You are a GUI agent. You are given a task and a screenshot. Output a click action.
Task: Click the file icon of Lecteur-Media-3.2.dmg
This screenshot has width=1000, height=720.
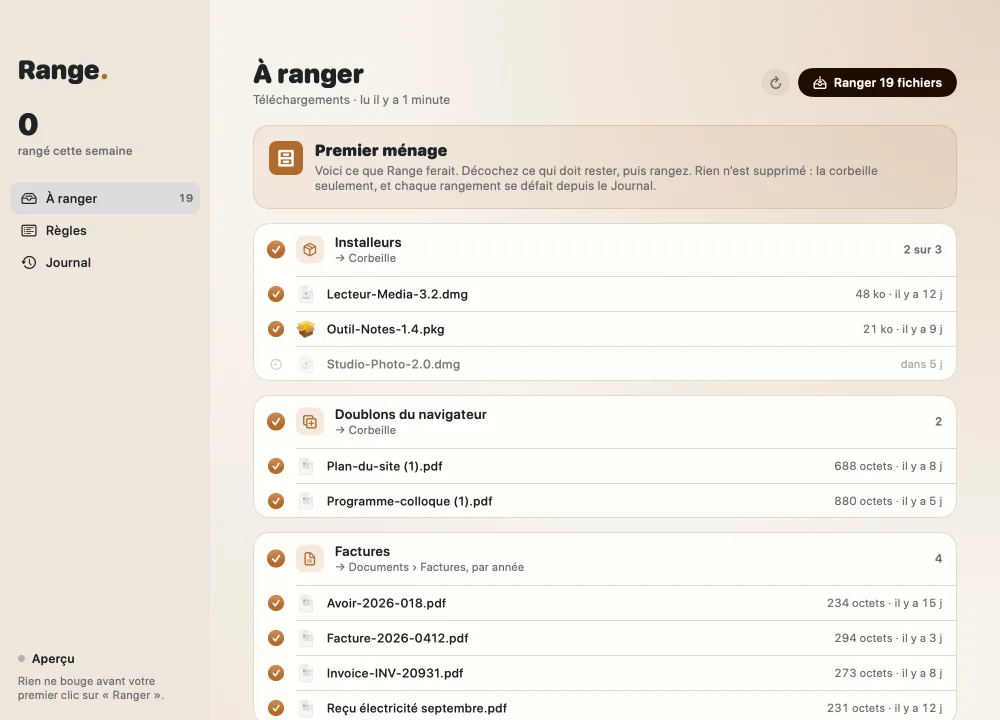click(306, 294)
